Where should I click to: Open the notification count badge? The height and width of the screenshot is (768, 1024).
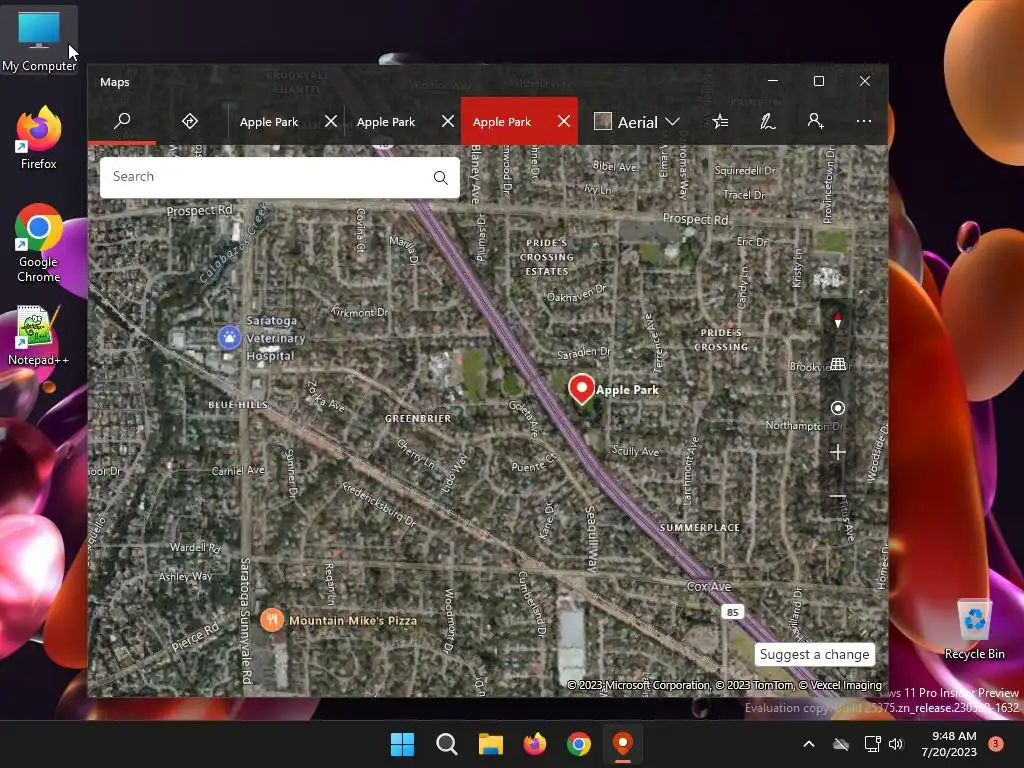pos(996,744)
